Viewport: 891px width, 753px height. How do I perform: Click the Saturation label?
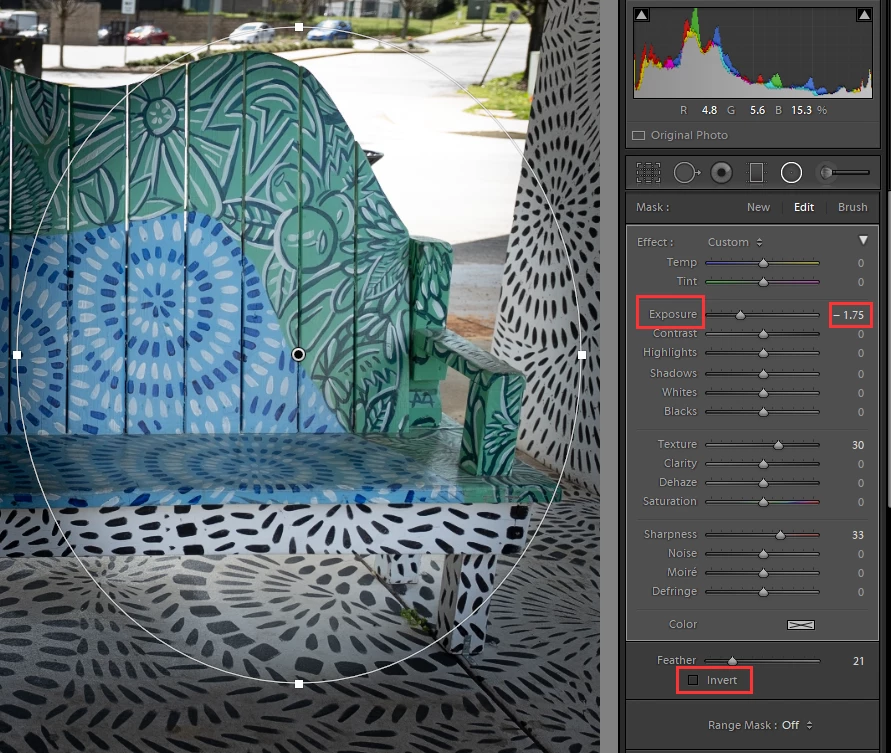point(669,501)
